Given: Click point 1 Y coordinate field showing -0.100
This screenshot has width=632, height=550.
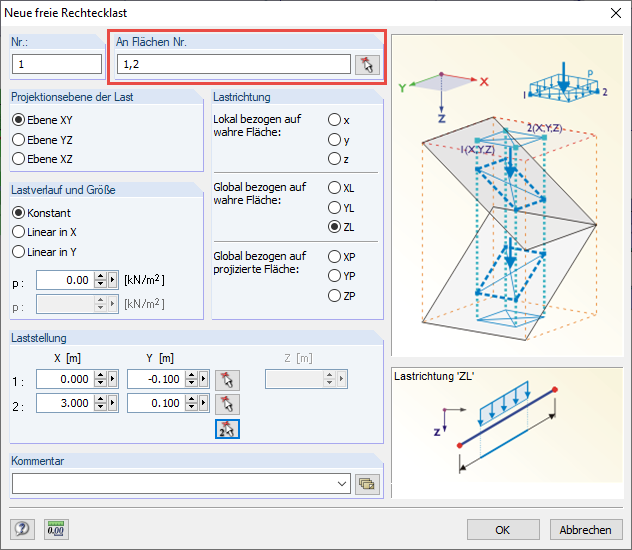Looking at the screenshot, I should coord(156,379).
